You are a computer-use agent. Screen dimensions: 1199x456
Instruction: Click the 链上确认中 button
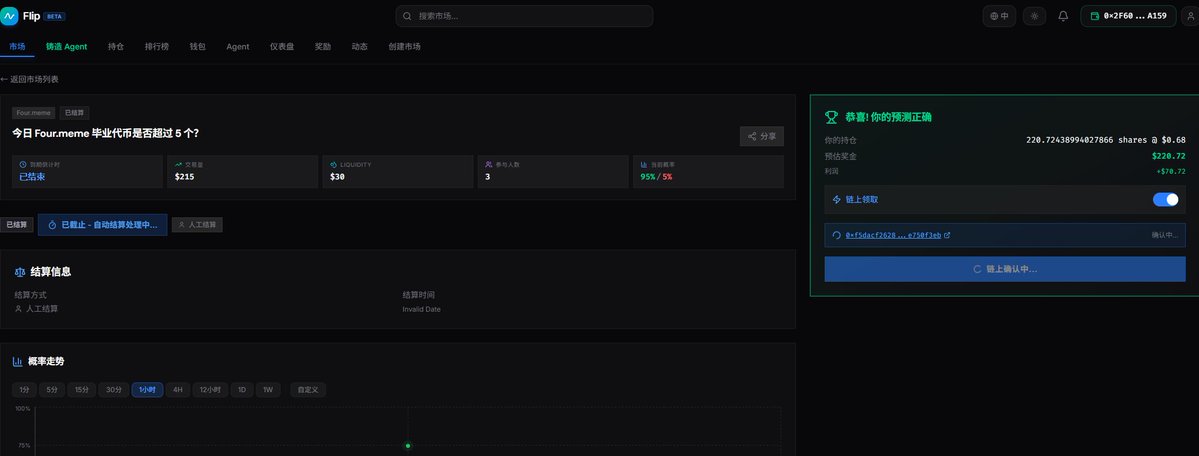[x=1005, y=269]
